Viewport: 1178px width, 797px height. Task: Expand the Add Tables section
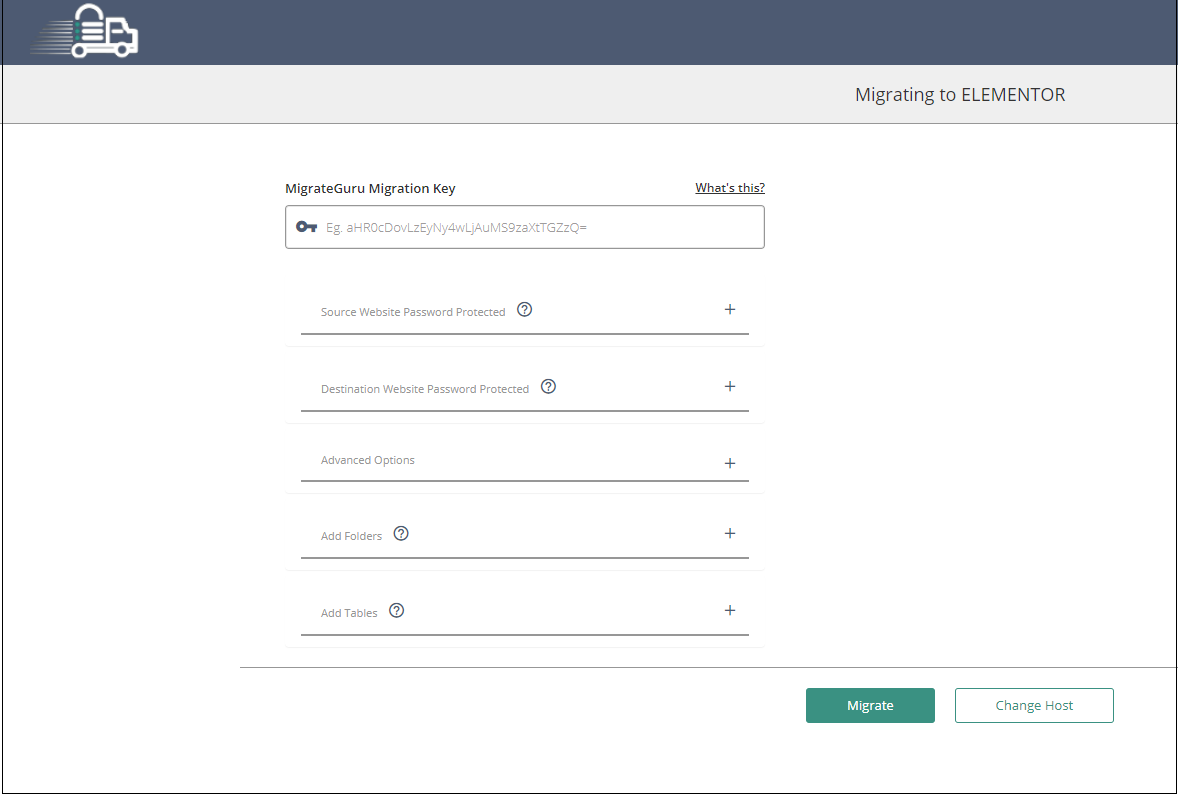pos(730,610)
